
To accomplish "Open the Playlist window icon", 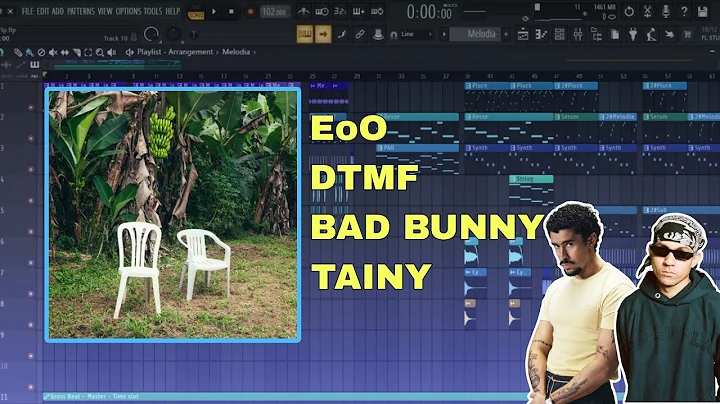I will 523,34.
